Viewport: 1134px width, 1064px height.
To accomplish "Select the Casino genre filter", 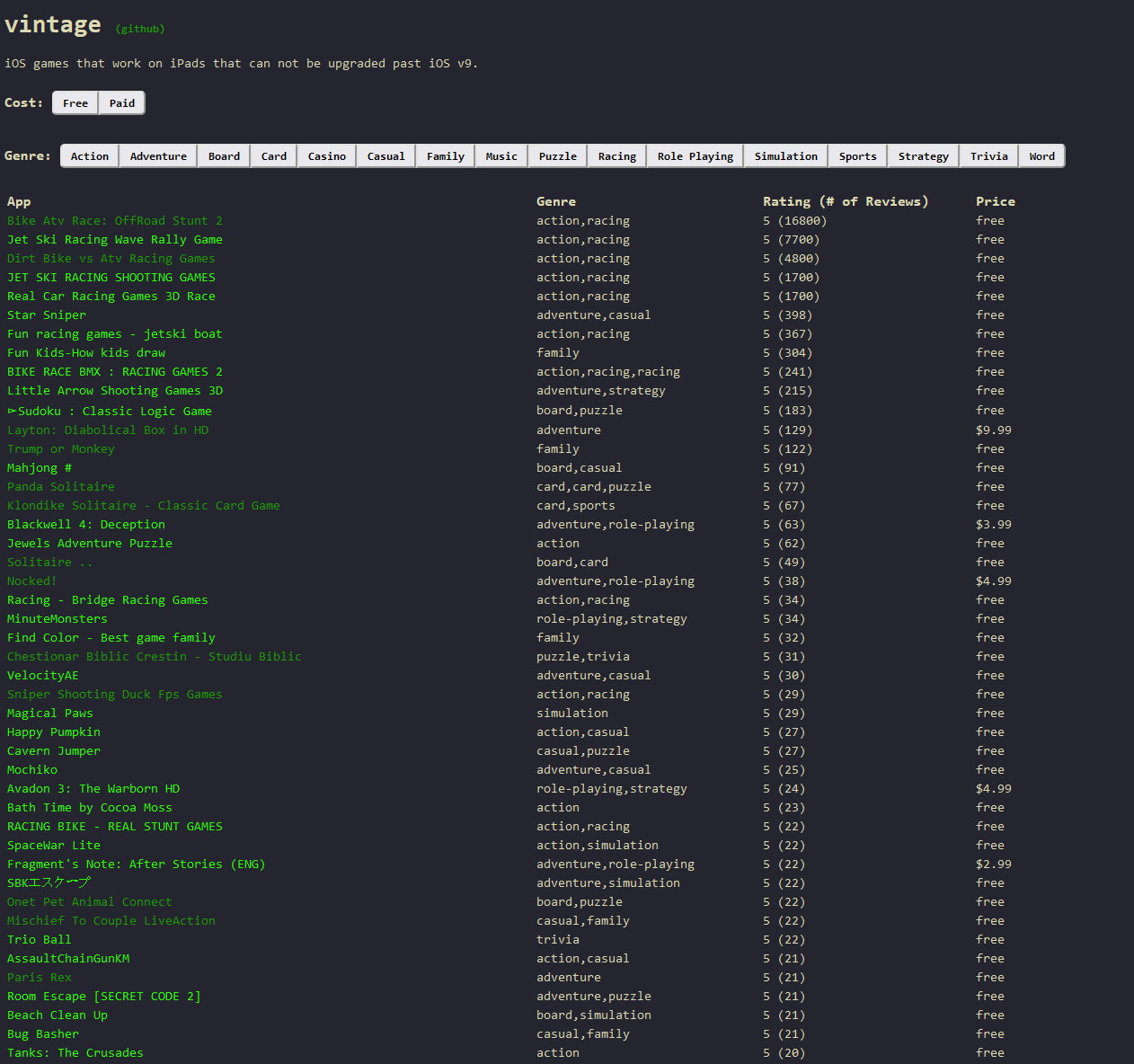I will pyautogui.click(x=327, y=156).
